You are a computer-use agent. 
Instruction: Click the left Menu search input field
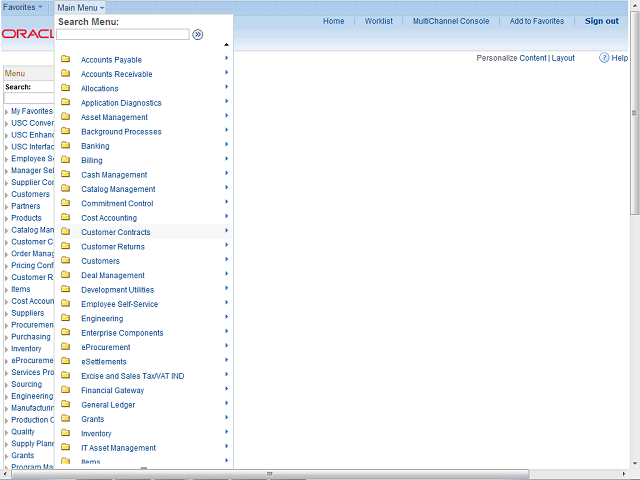coord(29,98)
